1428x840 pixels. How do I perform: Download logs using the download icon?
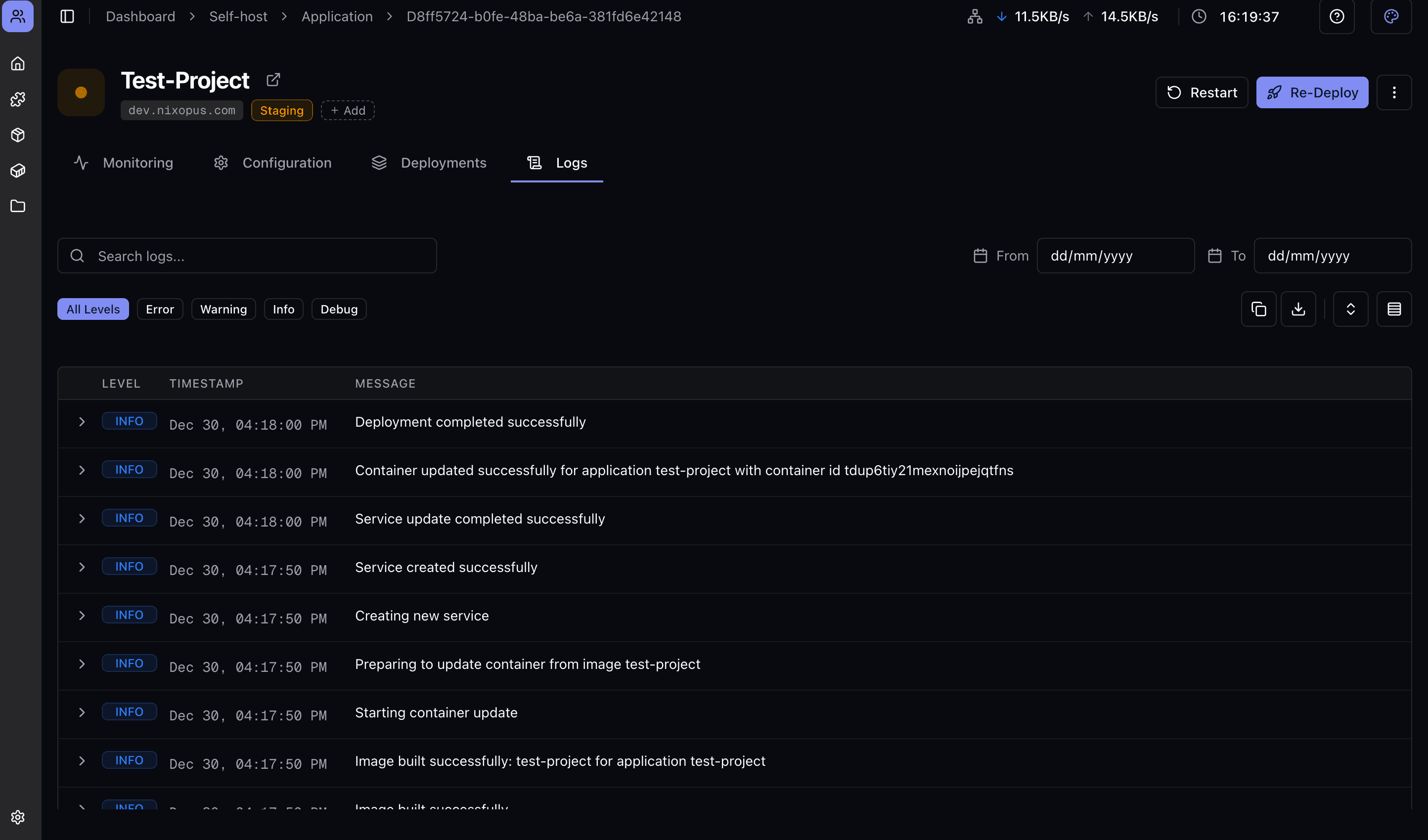[x=1298, y=309]
